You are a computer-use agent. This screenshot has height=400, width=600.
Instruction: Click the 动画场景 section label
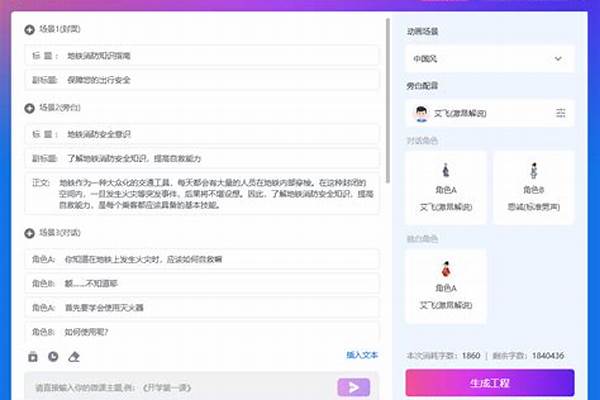coord(422,31)
